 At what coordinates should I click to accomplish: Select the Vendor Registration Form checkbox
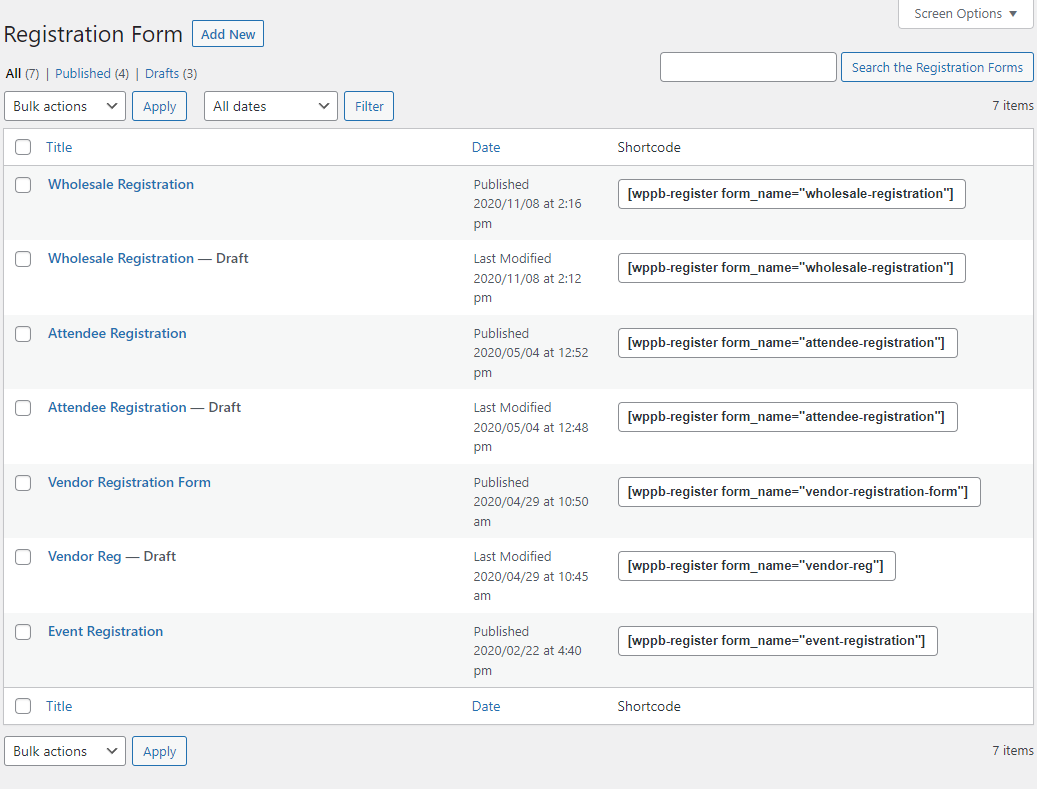23,483
